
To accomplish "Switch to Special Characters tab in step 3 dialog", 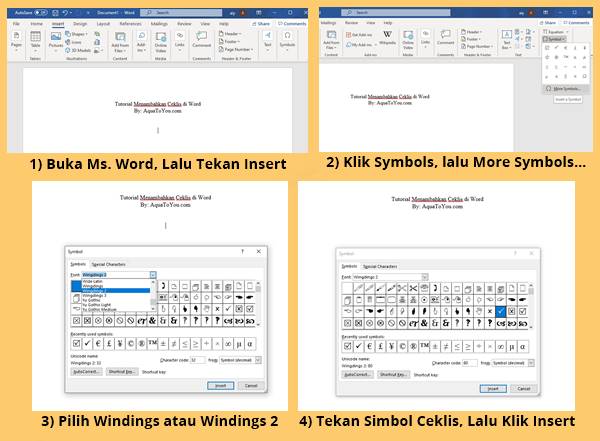I will 108,265.
